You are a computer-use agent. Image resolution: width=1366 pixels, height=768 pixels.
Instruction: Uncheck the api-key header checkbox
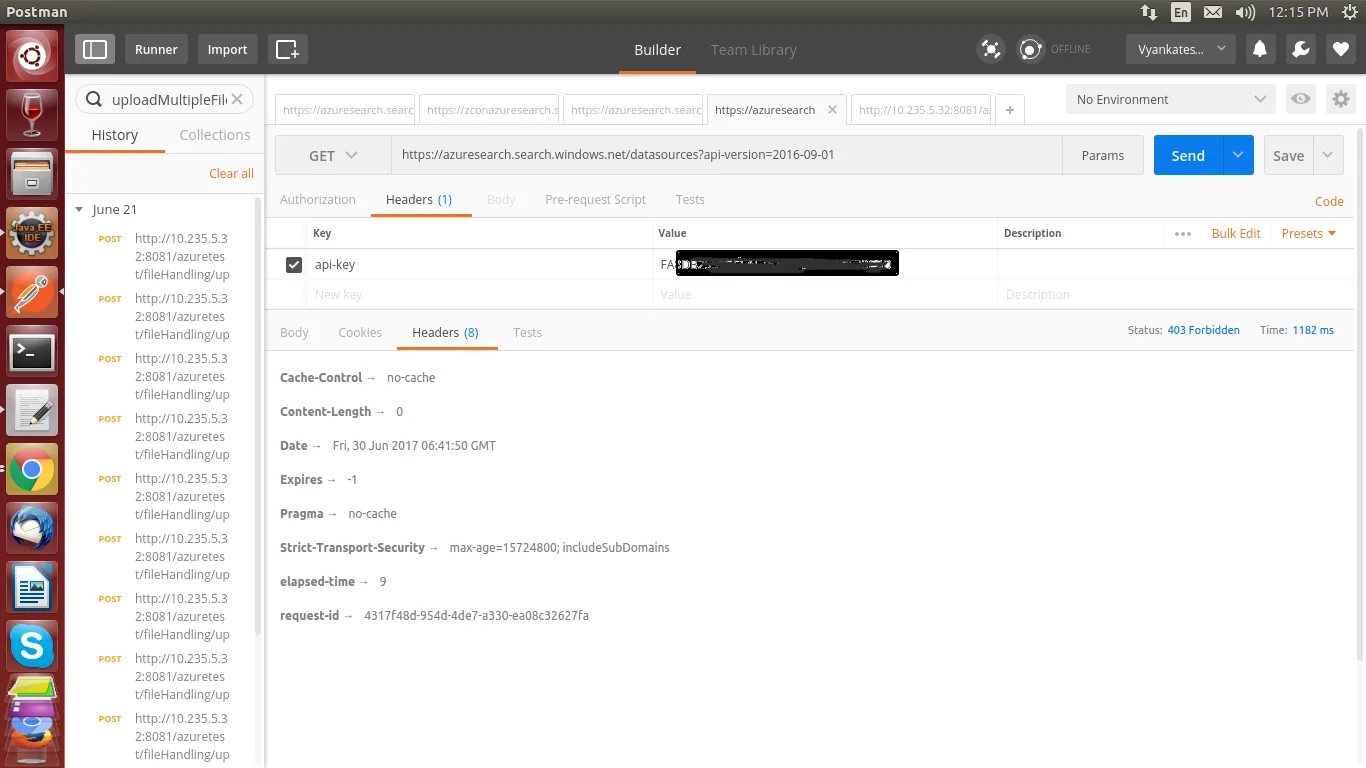click(x=294, y=265)
